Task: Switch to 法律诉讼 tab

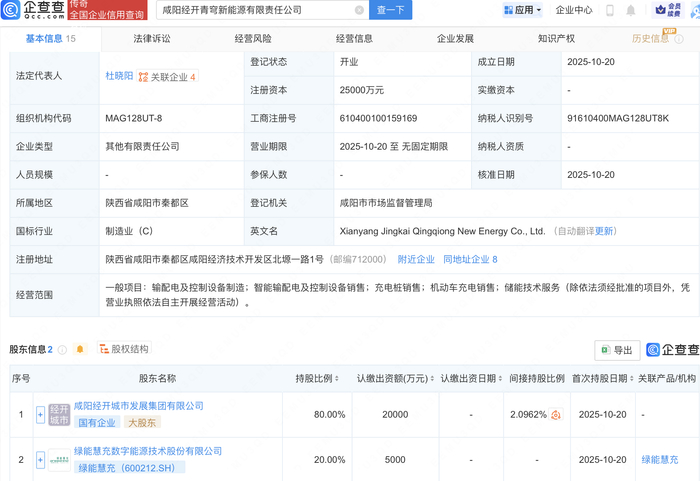Action: click(152, 39)
